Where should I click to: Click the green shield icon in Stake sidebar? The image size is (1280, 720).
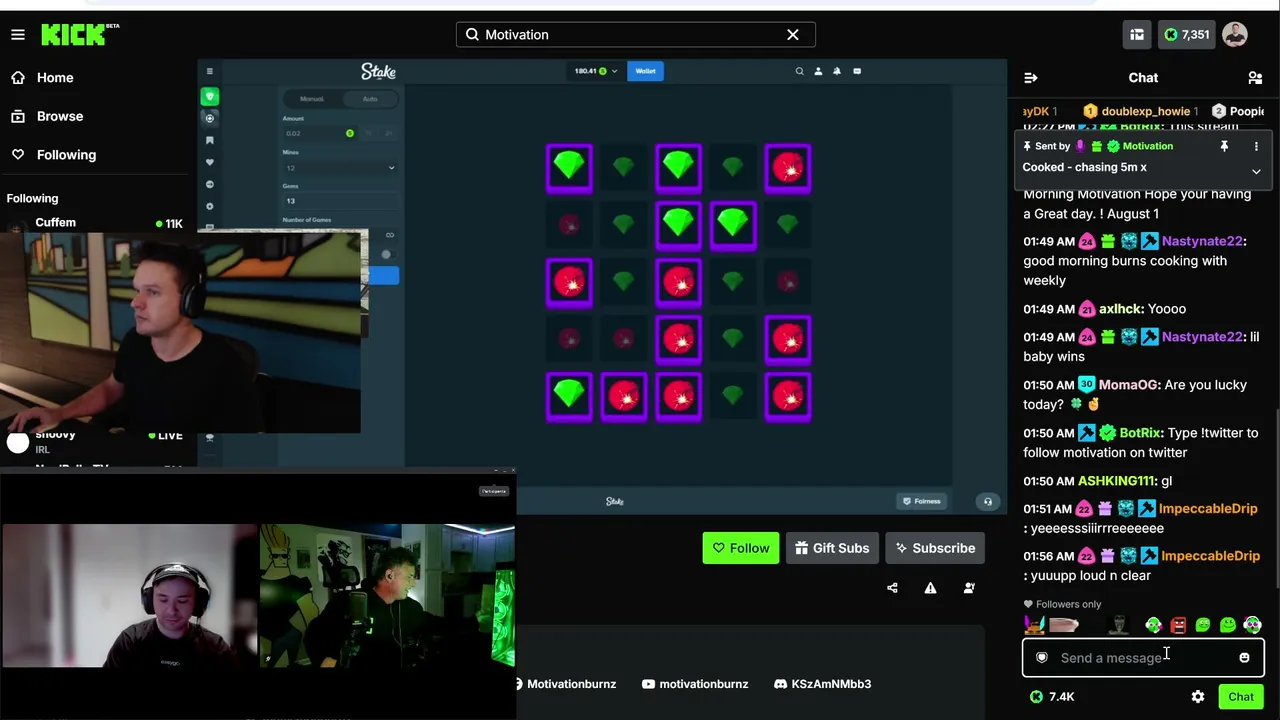click(209, 96)
